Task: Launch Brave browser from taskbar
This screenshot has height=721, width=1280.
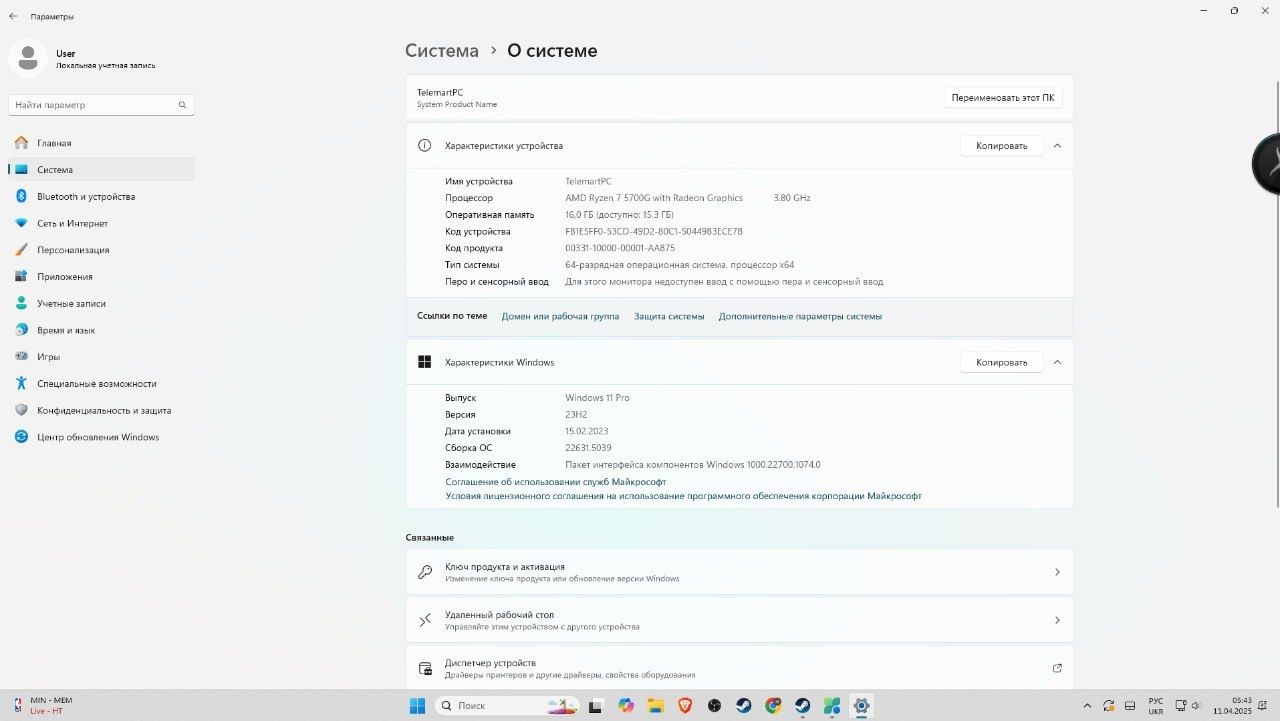Action: 685,706
